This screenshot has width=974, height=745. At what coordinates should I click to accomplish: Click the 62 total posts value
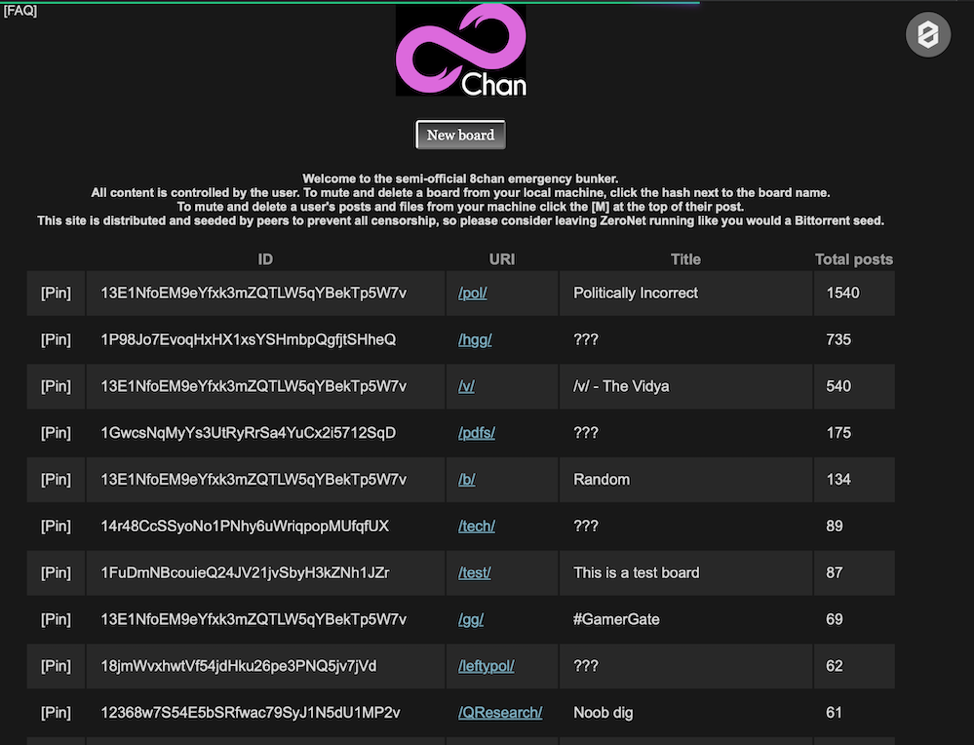[x=834, y=666]
